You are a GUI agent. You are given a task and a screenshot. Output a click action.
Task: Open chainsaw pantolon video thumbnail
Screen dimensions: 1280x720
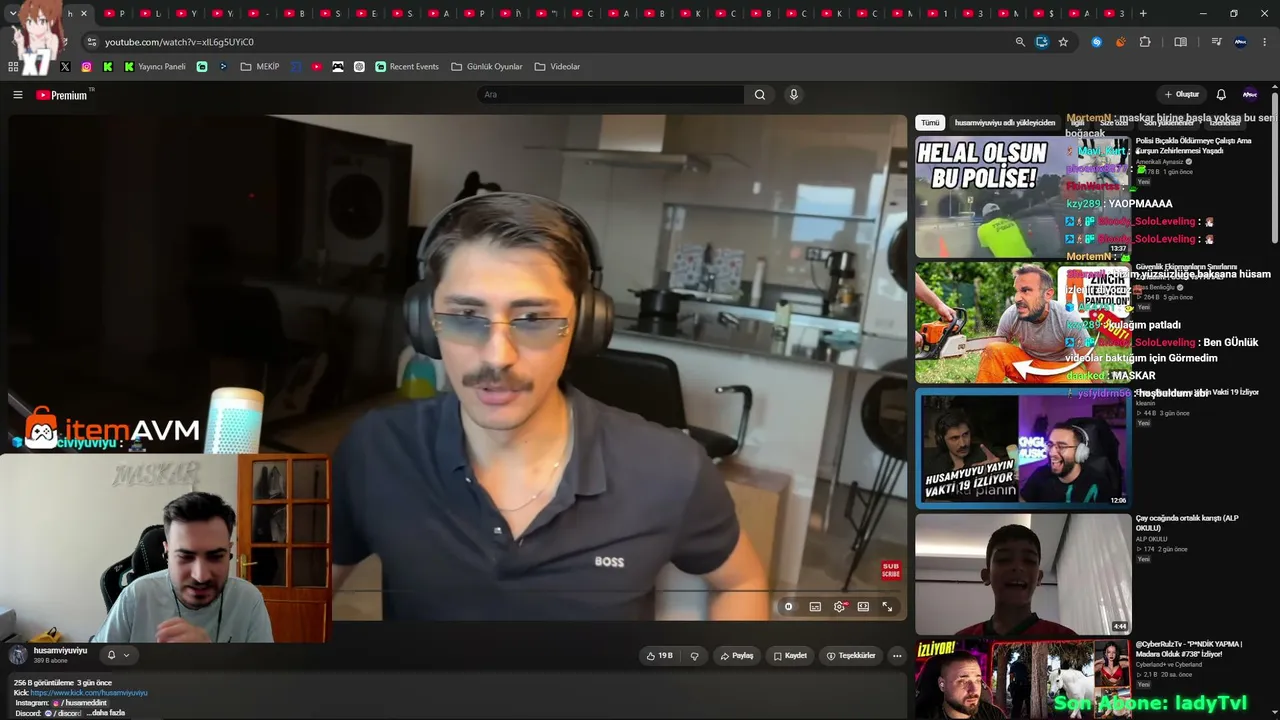pyautogui.click(x=1022, y=322)
